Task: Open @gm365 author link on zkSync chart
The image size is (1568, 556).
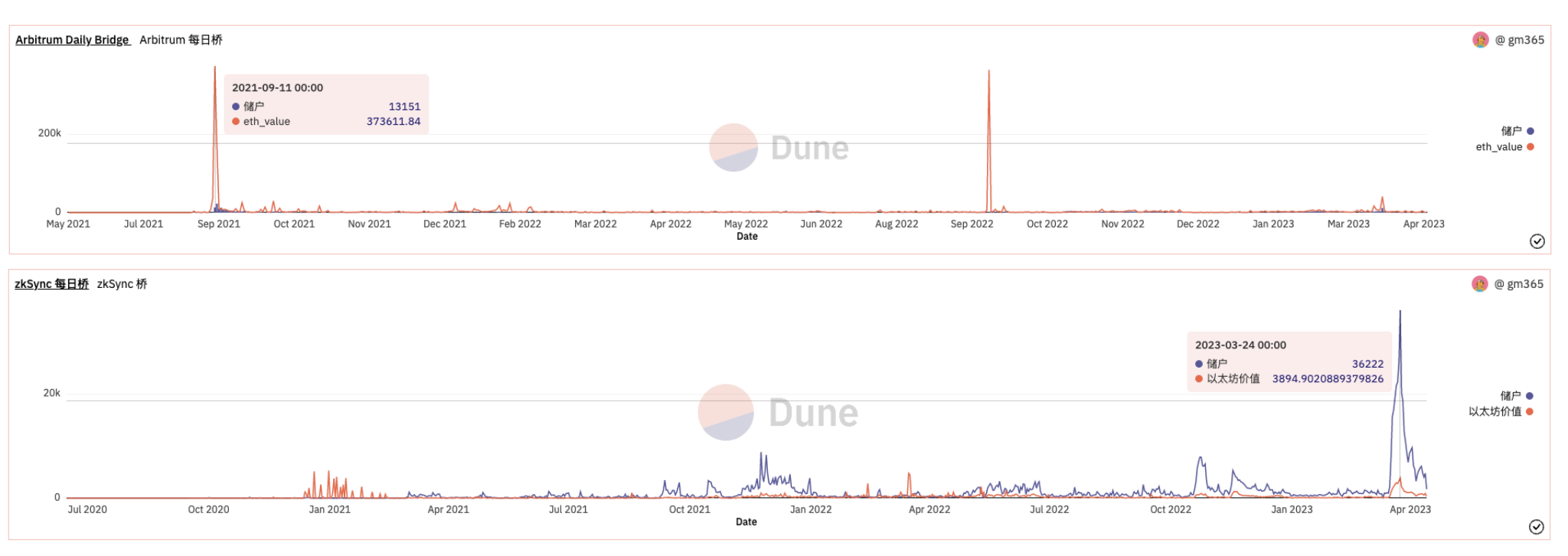Action: point(1519,284)
